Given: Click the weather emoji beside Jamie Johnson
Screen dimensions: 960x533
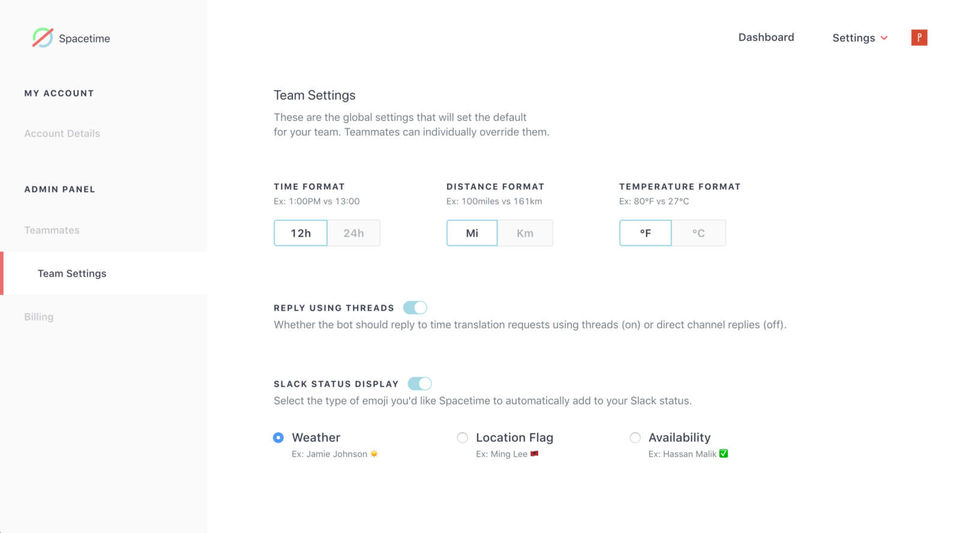Looking at the screenshot, I should click(x=374, y=454).
